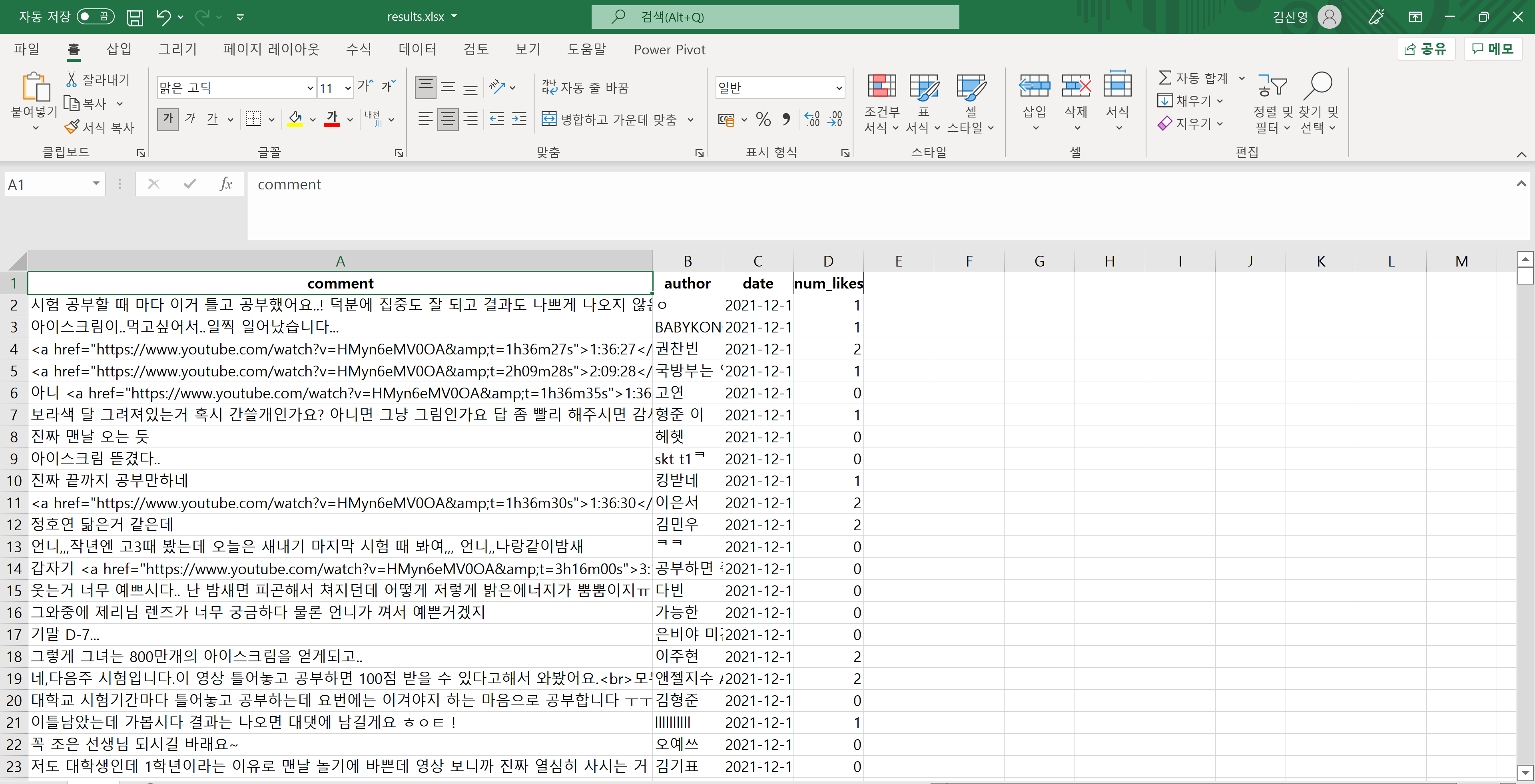The image size is (1535, 784).
Task: Click the 잘라내기 (Cut) scissors icon
Action: 72,79
